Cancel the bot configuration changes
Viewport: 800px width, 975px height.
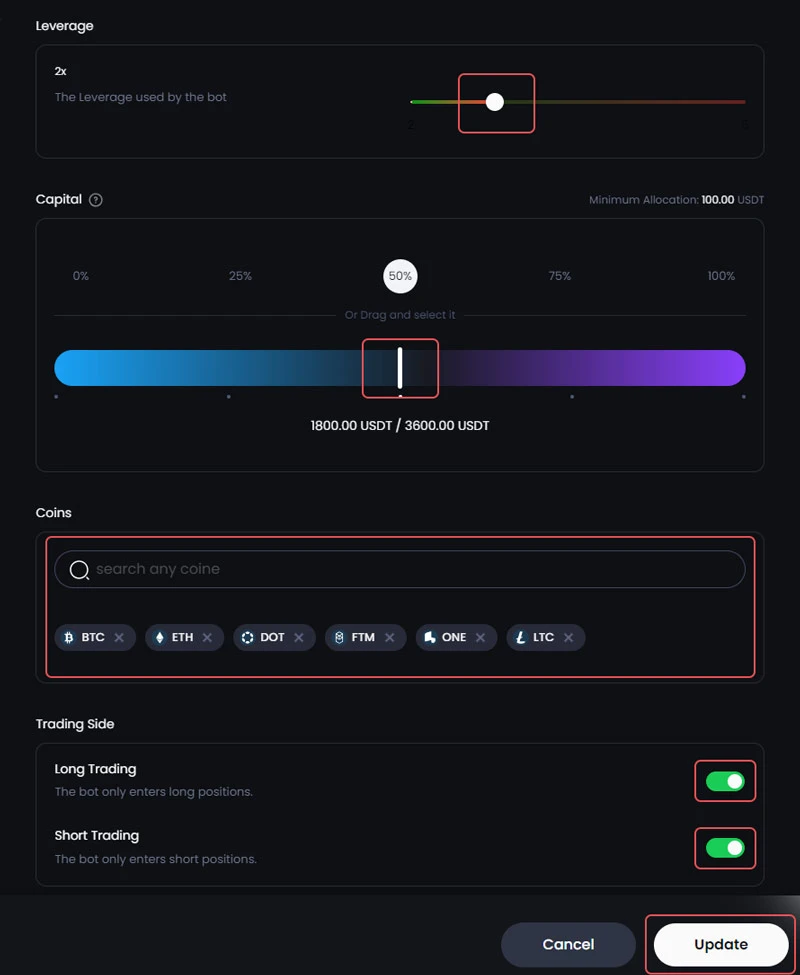(568, 944)
